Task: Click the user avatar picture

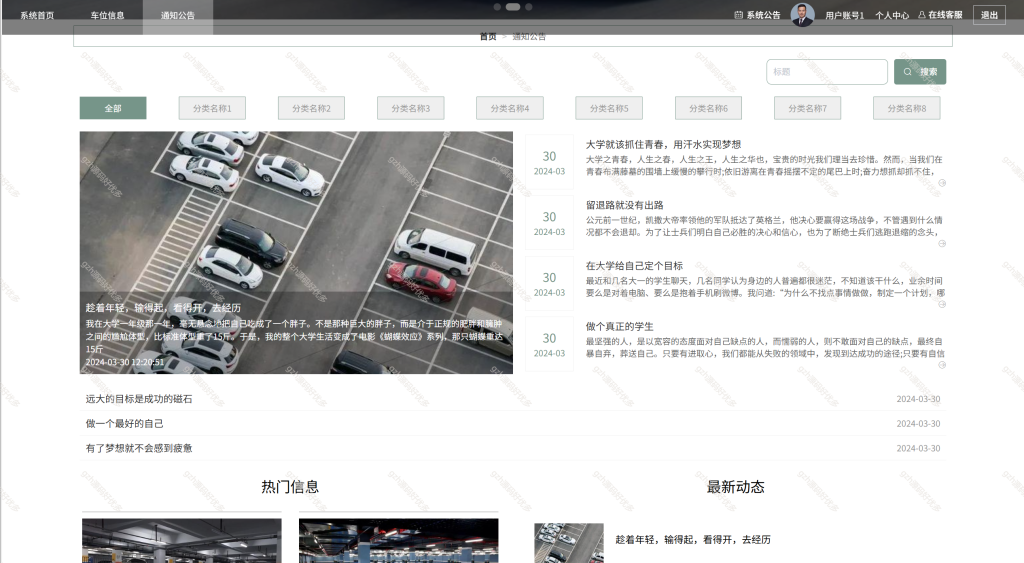Action: (x=802, y=14)
